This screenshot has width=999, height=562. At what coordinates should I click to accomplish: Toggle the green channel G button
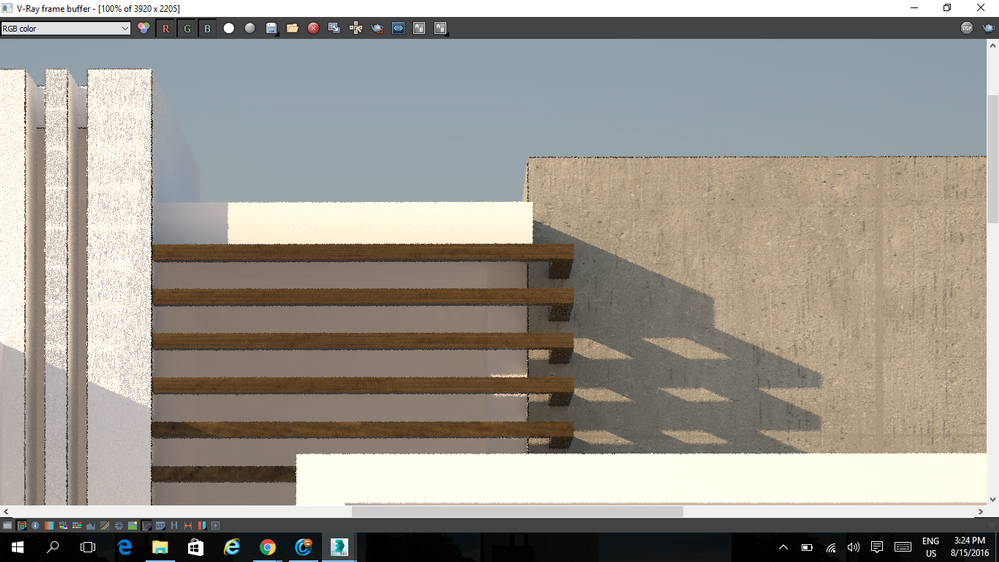[187, 29]
